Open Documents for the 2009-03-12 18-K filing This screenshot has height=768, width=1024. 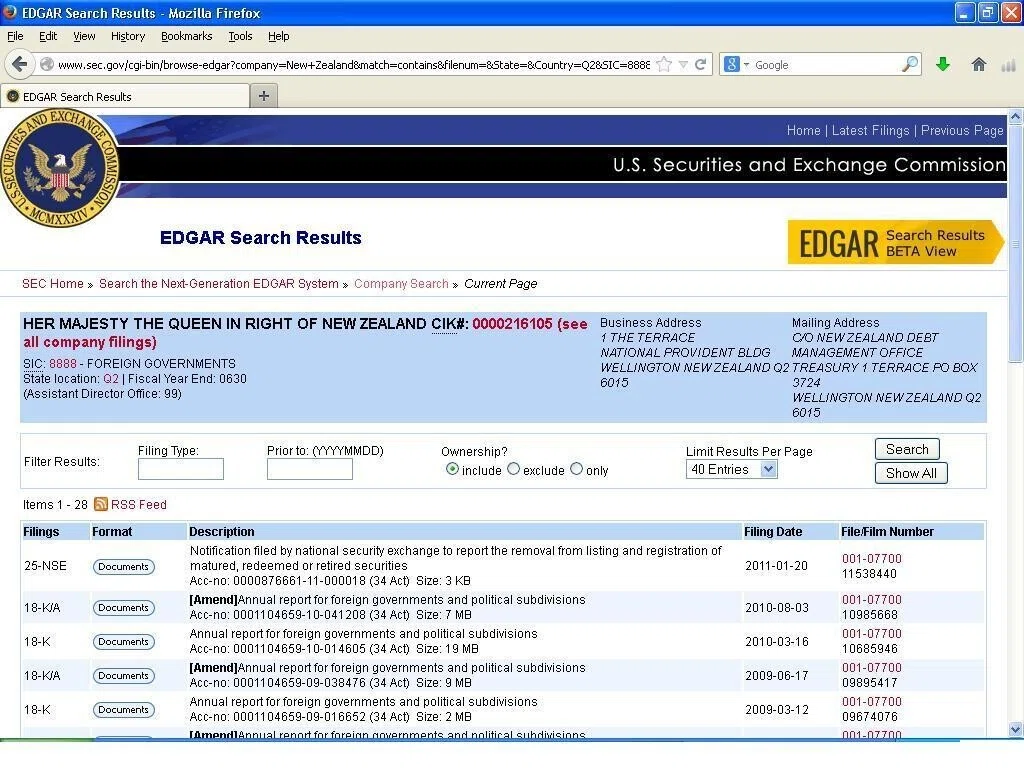tap(123, 710)
